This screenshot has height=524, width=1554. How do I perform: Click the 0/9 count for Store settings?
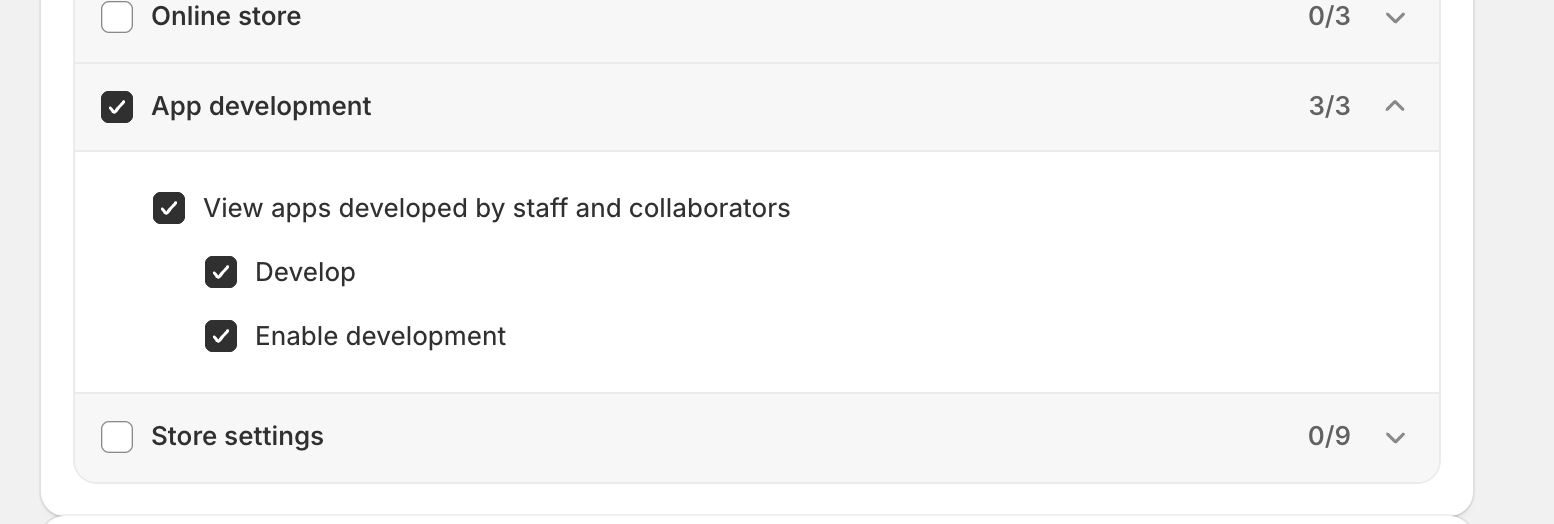[x=1329, y=436]
